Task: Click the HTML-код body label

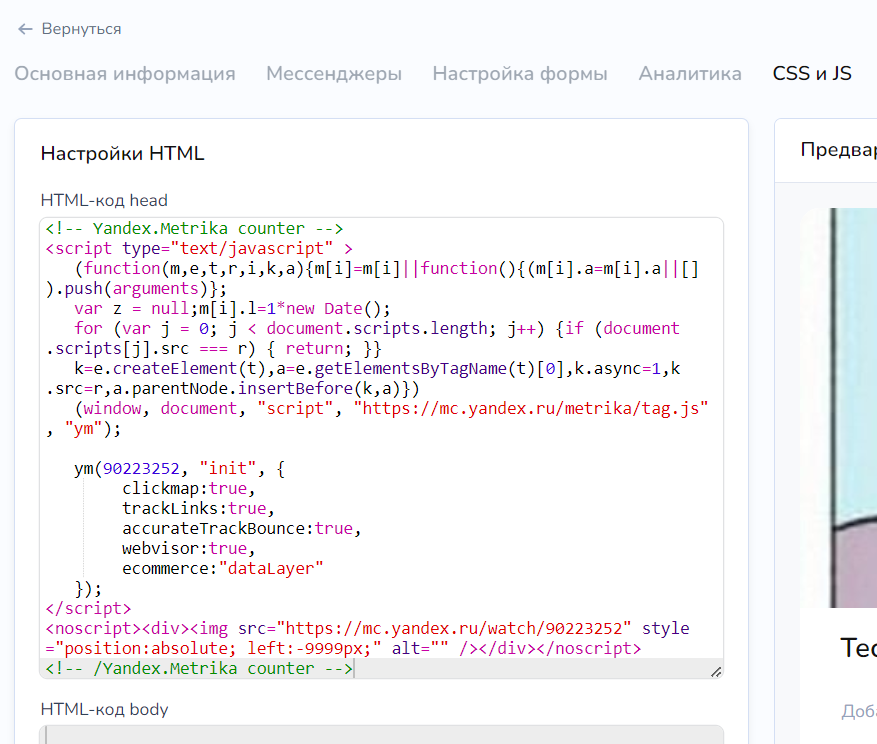Action: tap(105, 709)
